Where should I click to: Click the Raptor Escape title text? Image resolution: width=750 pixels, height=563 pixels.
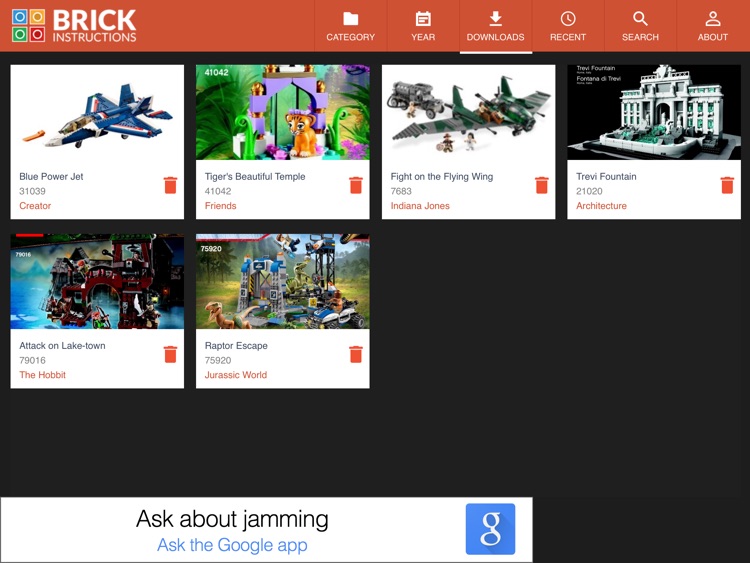click(236, 345)
